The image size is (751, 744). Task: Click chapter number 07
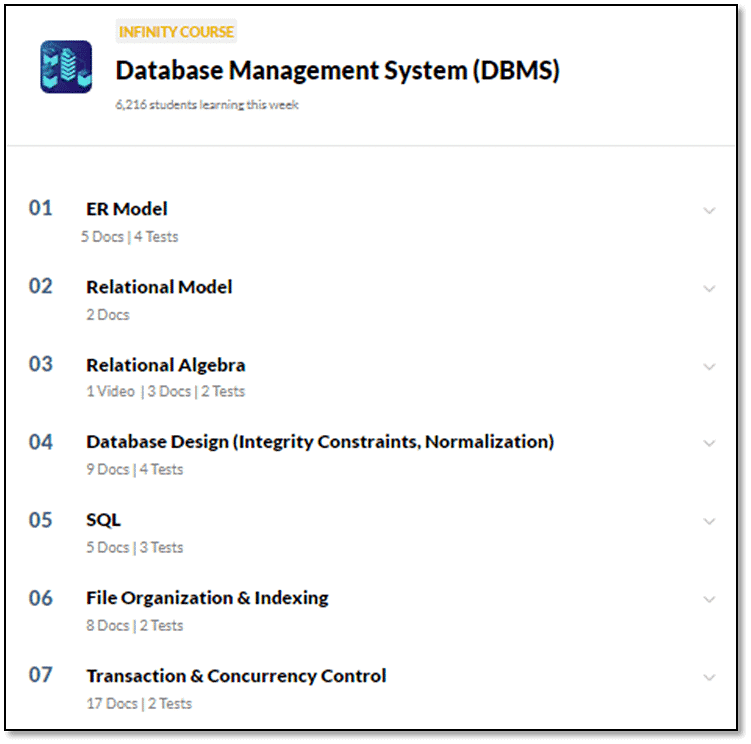coord(41,675)
